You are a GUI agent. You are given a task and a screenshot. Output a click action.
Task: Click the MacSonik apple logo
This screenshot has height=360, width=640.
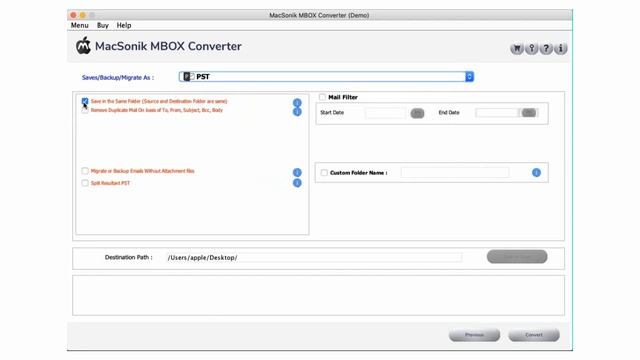(83, 46)
